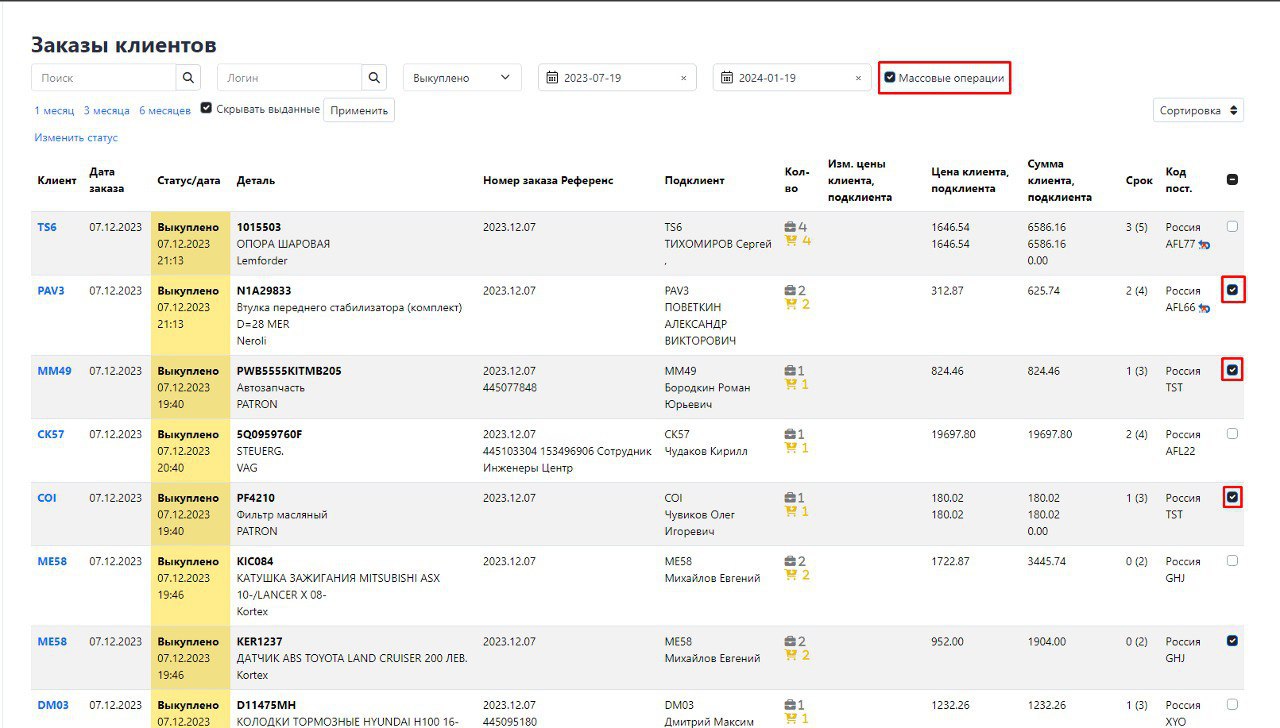The width and height of the screenshot is (1280, 728).
Task: Open the Выкуплено status dropdown
Action: [x=462, y=78]
